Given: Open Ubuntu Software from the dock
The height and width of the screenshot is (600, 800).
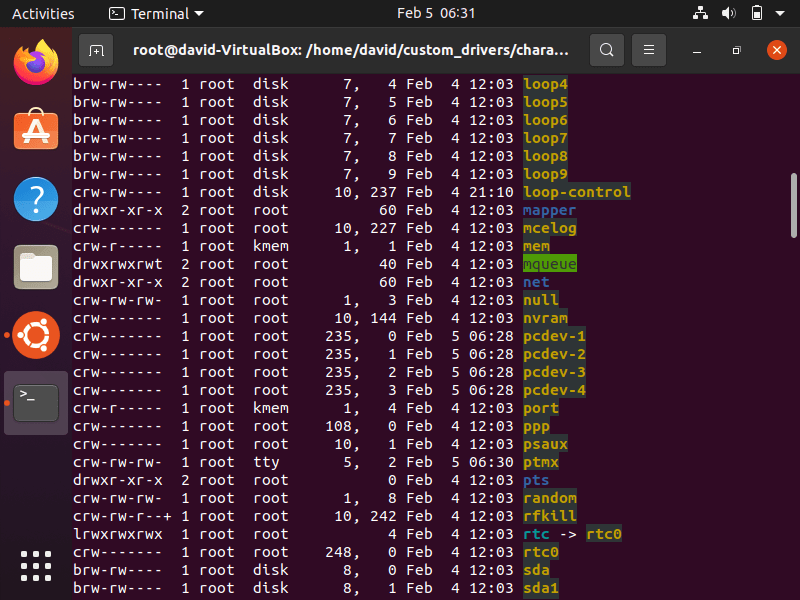Looking at the screenshot, I should coord(36,131).
